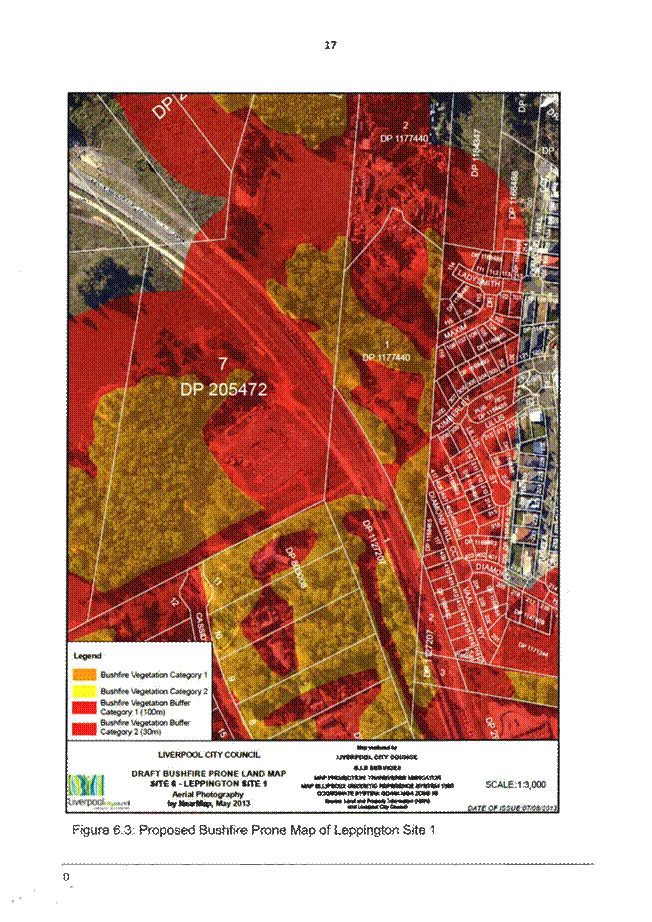This screenshot has height=922, width=652.
Task: Click lot number '12' near Cassidy street
Action: [x=175, y=602]
